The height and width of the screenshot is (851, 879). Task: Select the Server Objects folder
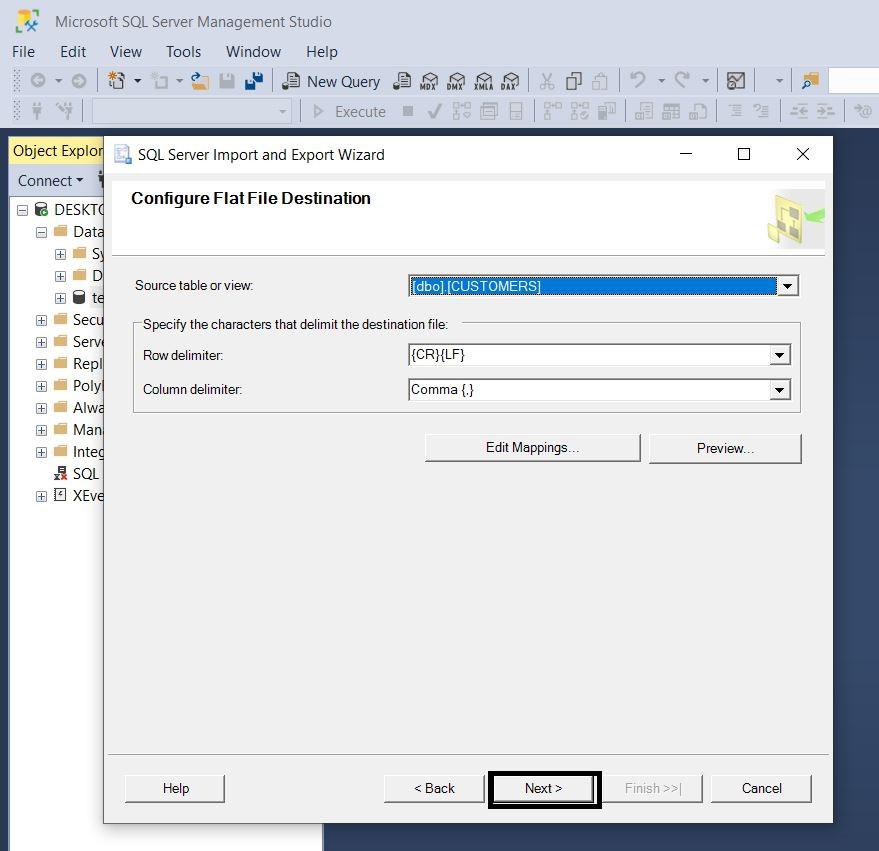pyautogui.click(x=78, y=342)
